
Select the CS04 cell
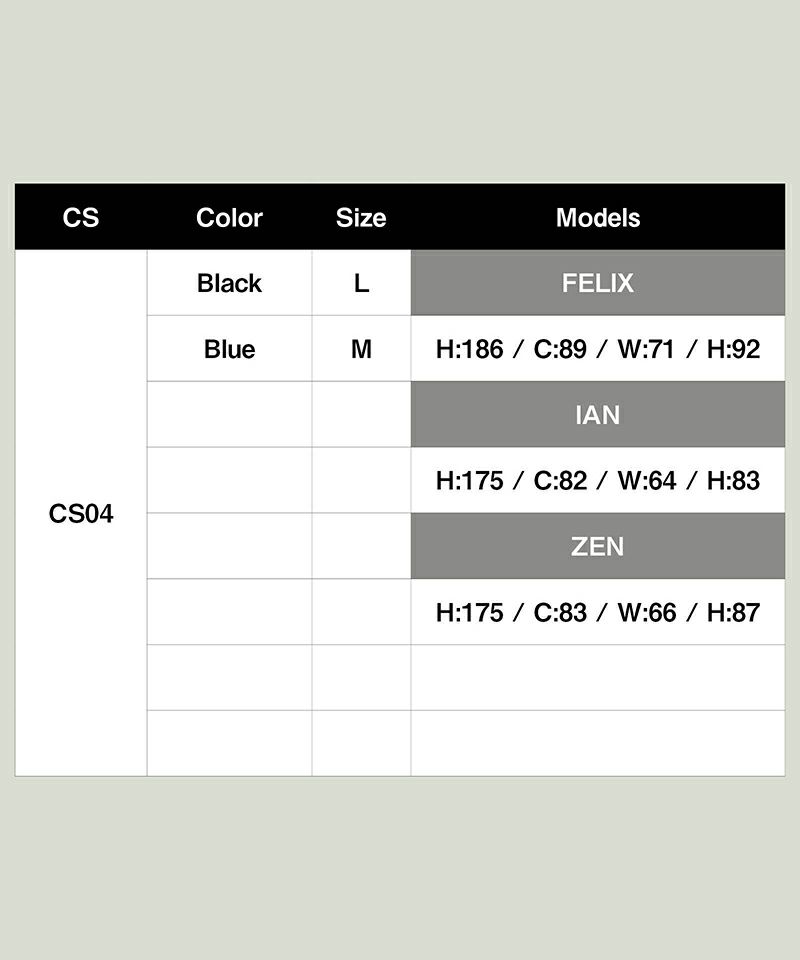tap(81, 514)
